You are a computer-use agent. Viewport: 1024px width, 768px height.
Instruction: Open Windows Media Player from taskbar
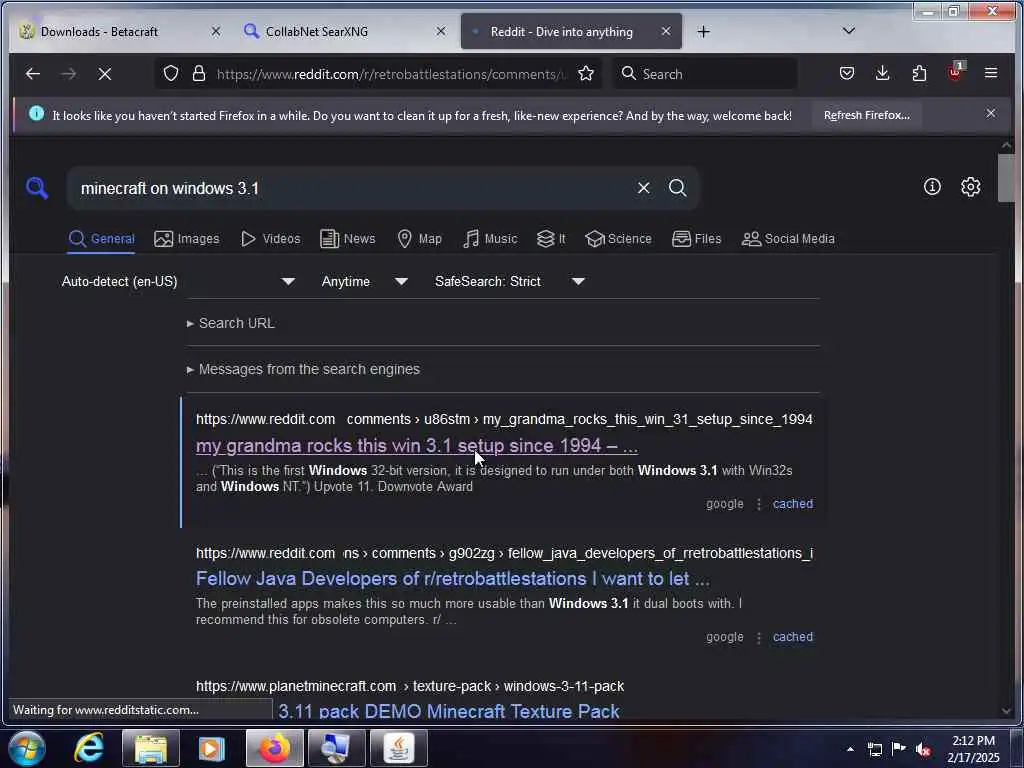pyautogui.click(x=212, y=748)
